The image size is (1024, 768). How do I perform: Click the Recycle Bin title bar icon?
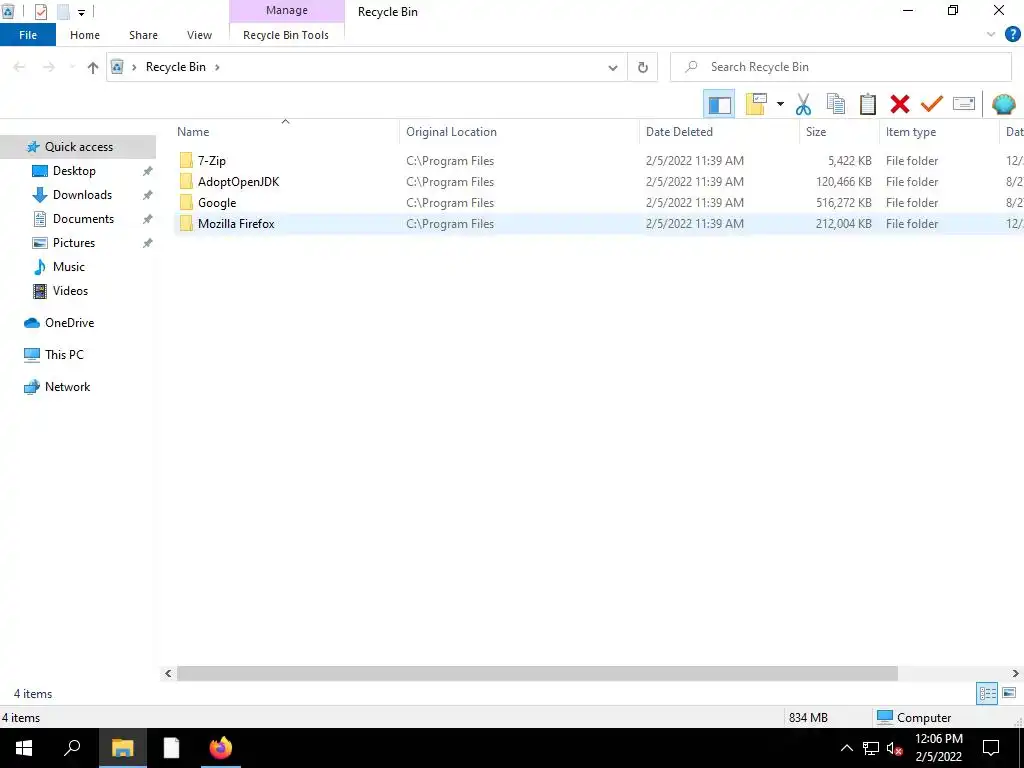tap(8, 12)
